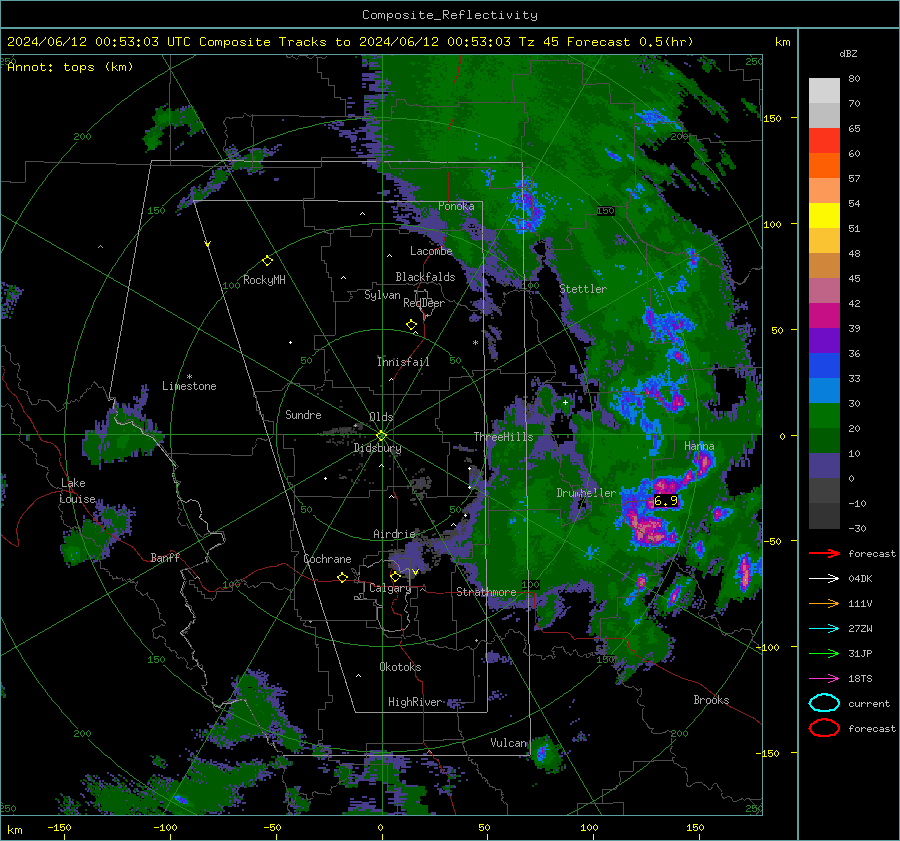Click the cyan 27ZW track arrow

(824, 629)
